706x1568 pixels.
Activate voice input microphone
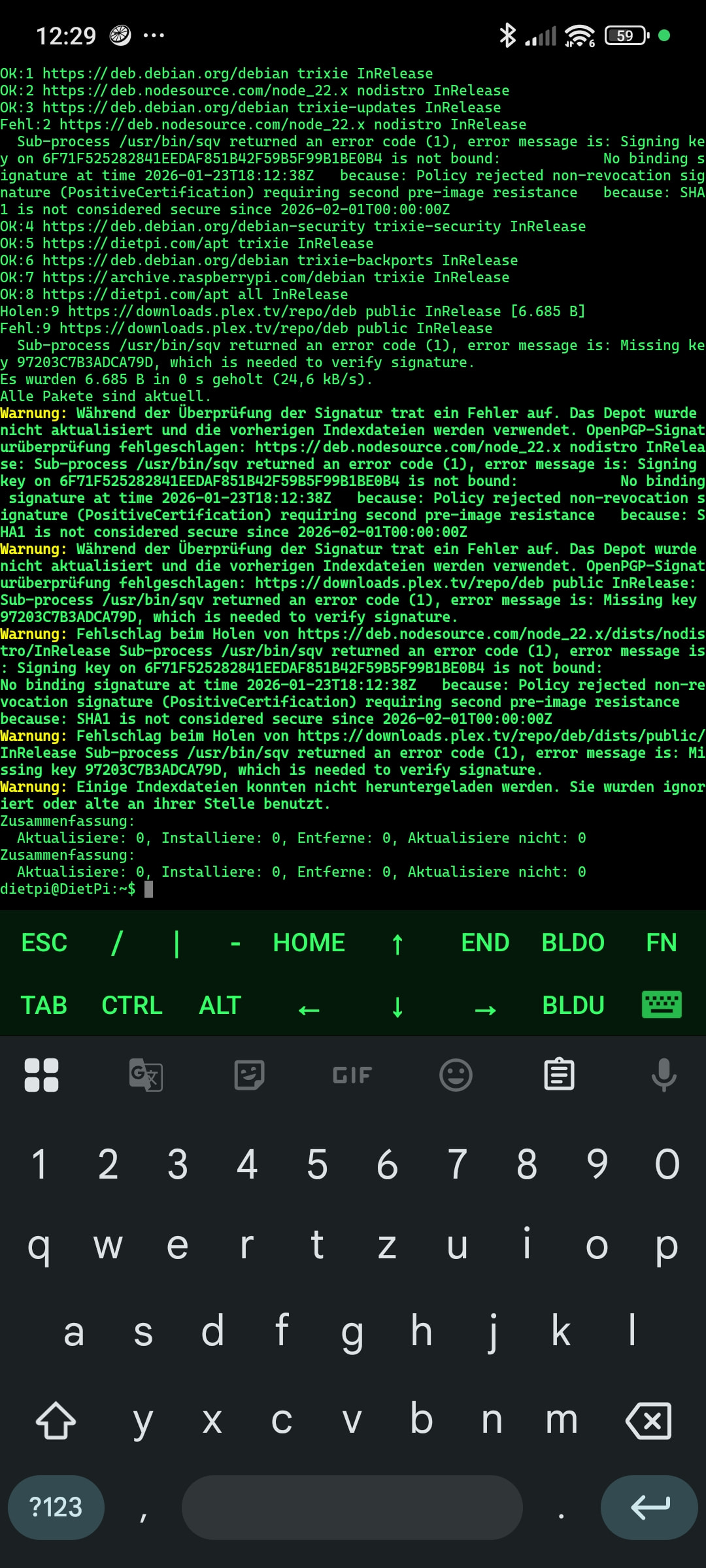click(664, 1075)
